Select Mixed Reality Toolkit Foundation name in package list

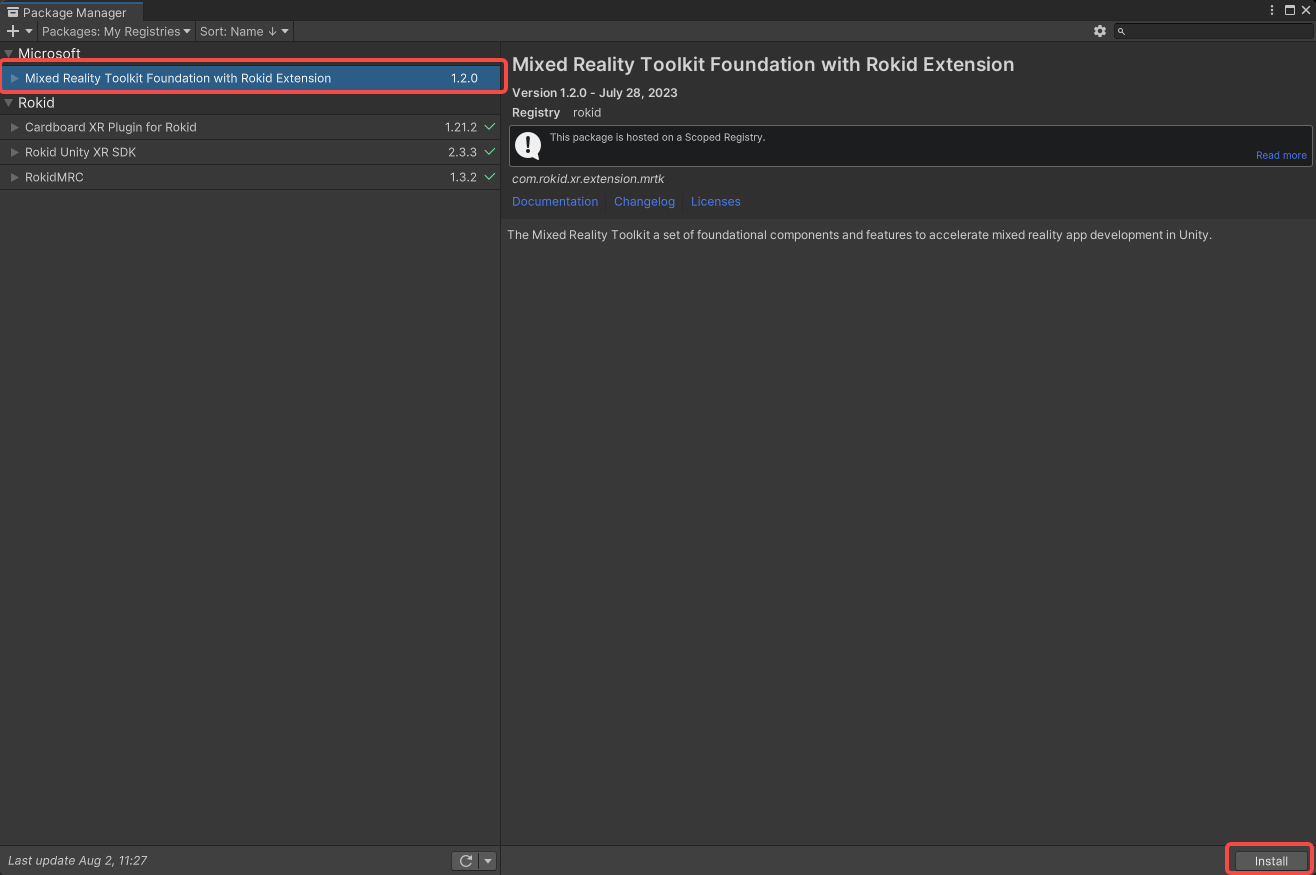coord(178,78)
